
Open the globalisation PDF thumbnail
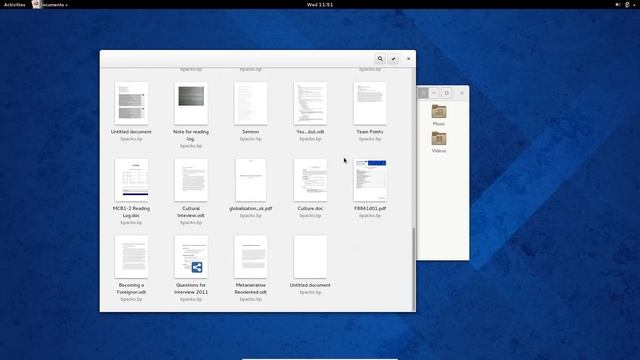(x=251, y=180)
